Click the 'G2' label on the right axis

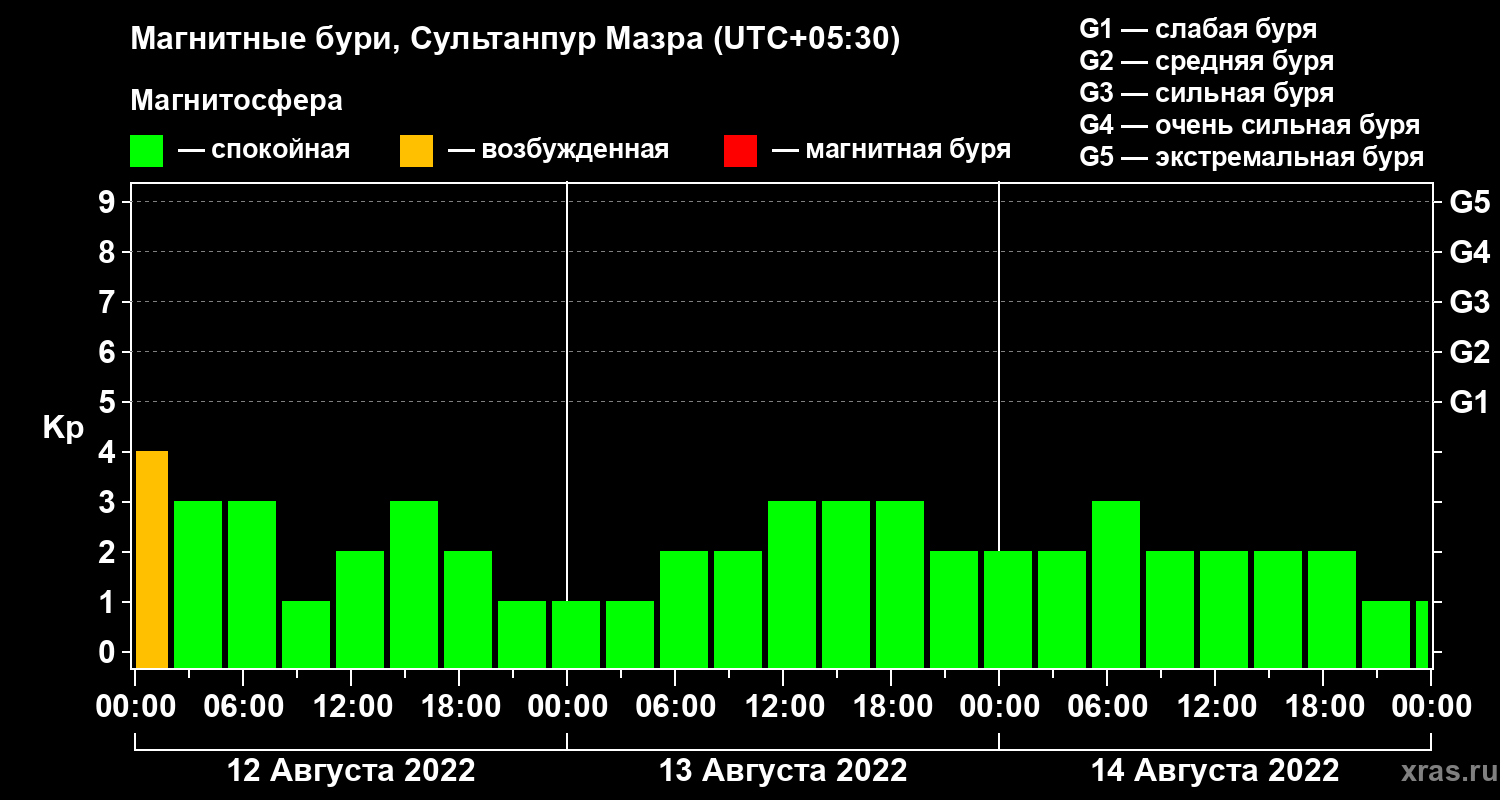[1470, 352]
